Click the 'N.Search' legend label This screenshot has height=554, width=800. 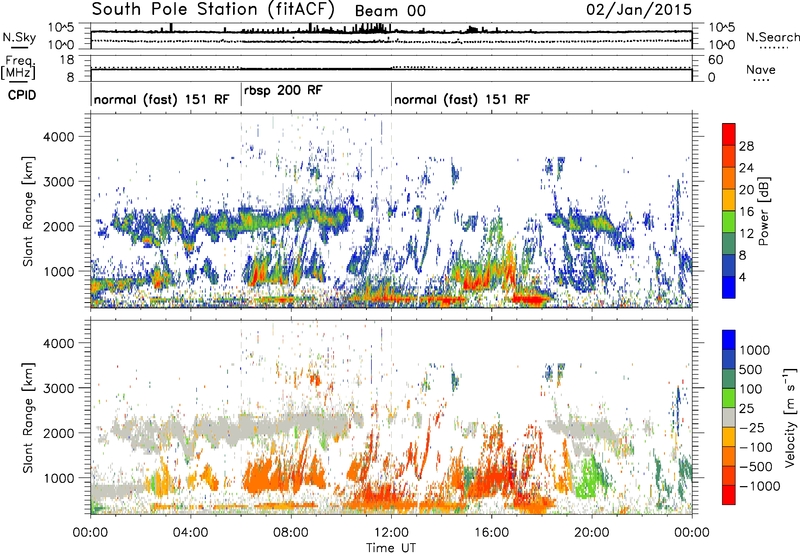[x=772, y=37]
